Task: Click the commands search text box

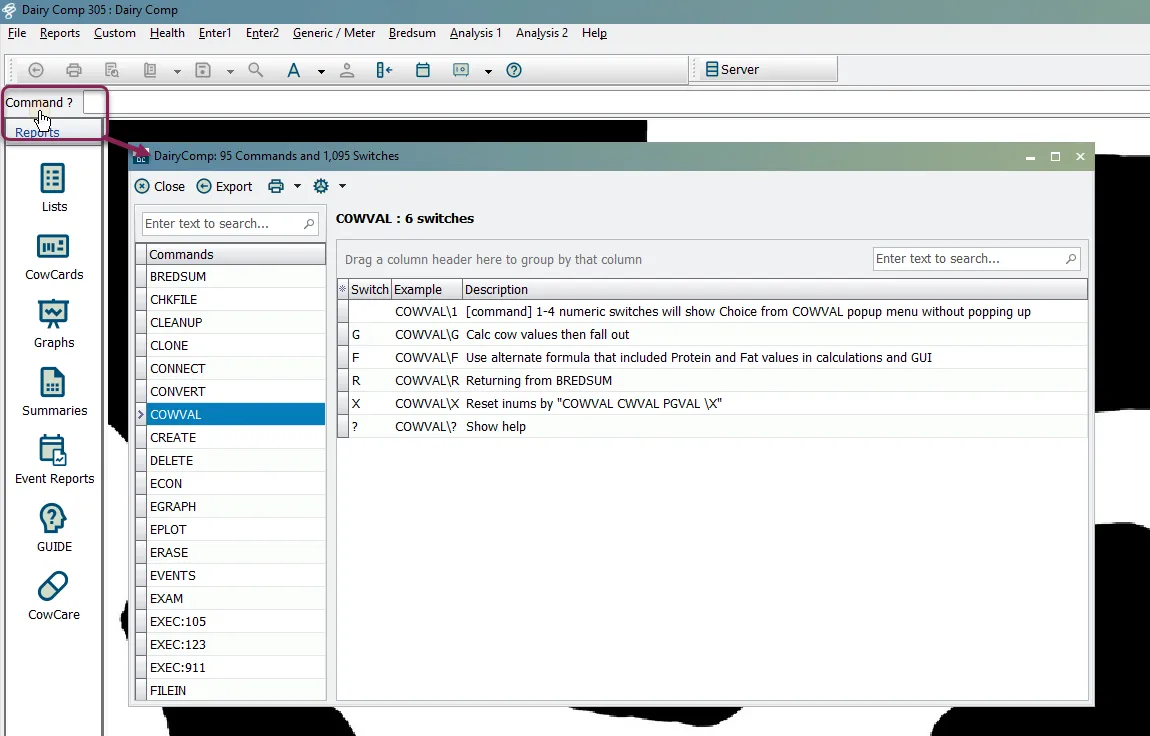Action: point(230,224)
